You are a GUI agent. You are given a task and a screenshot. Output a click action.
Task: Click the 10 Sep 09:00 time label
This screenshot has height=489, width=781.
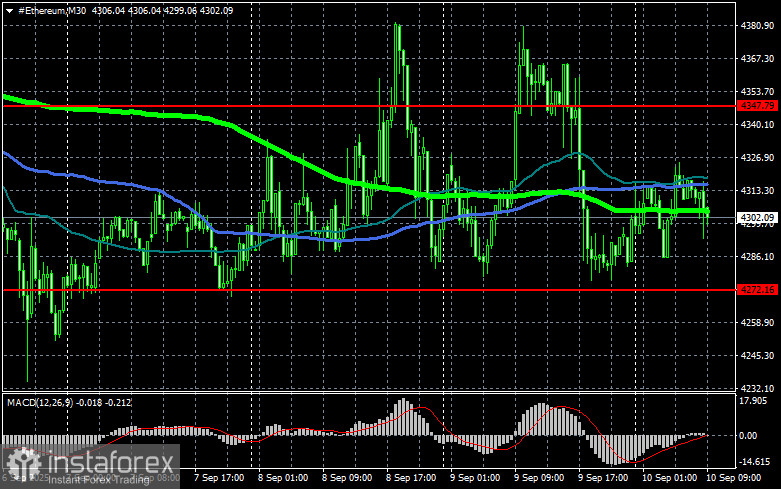(734, 478)
